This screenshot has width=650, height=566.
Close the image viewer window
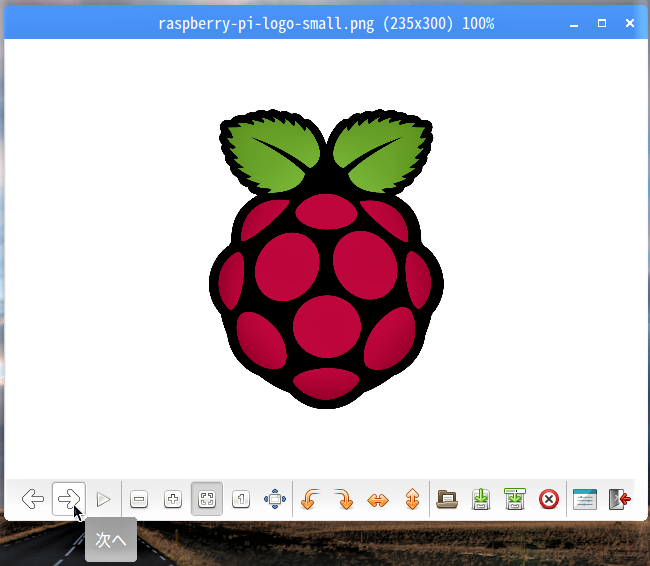click(x=630, y=23)
